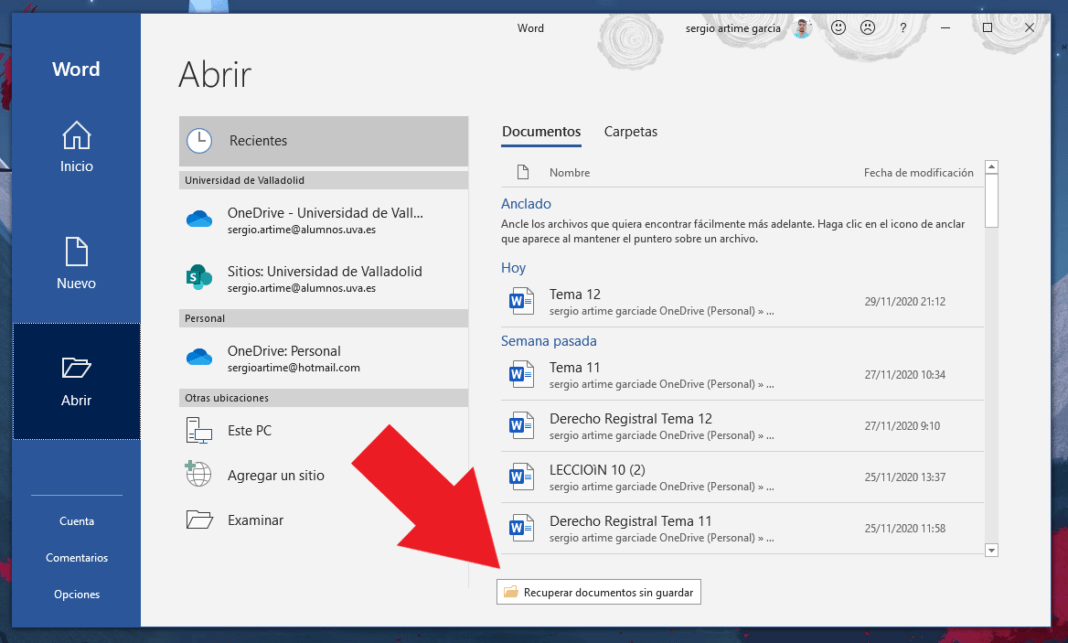This screenshot has height=643, width=1068.
Task: Click the Agregar un sitio globe icon
Action: coord(198,474)
